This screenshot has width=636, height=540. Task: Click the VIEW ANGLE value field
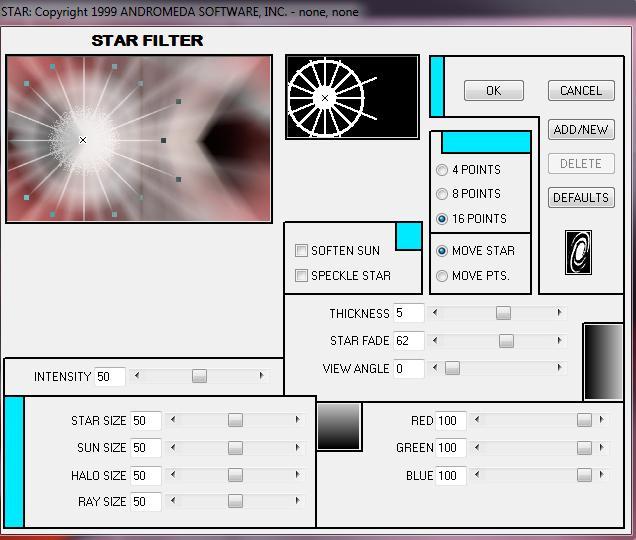pyautogui.click(x=408, y=368)
